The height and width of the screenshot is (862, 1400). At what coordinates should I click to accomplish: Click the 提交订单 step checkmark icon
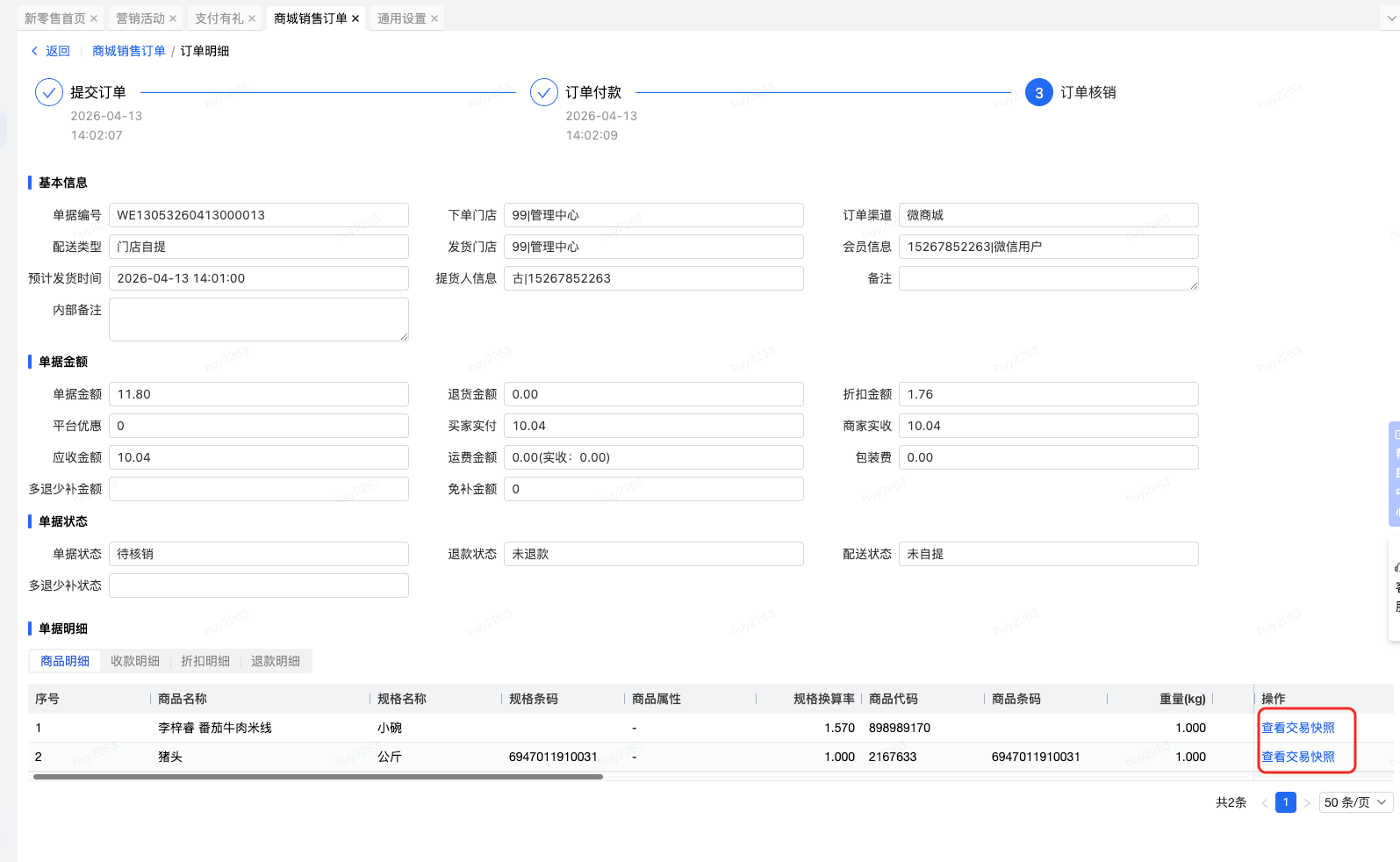[x=49, y=92]
